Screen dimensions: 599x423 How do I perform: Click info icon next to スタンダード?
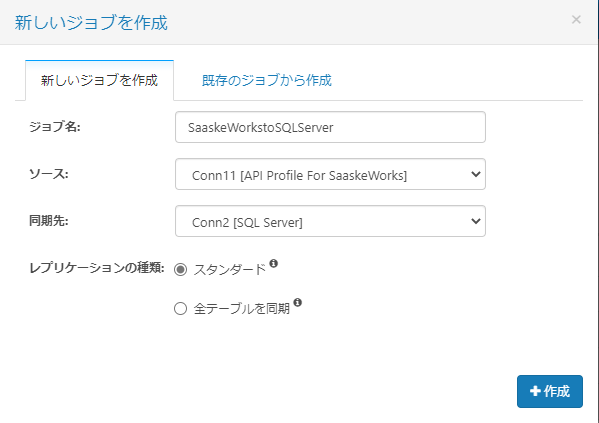tap(274, 263)
